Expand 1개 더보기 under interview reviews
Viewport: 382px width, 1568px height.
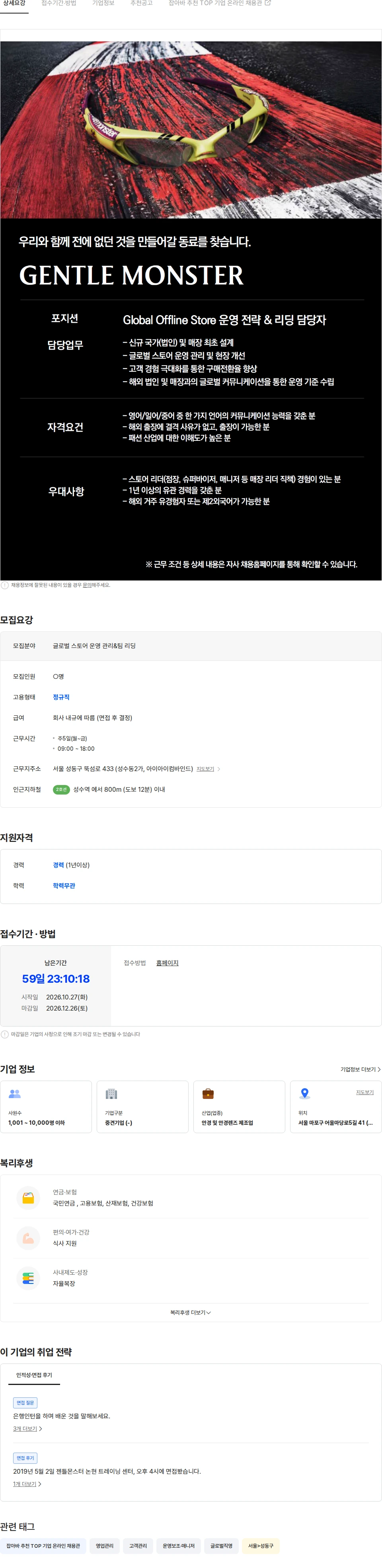27,1484
